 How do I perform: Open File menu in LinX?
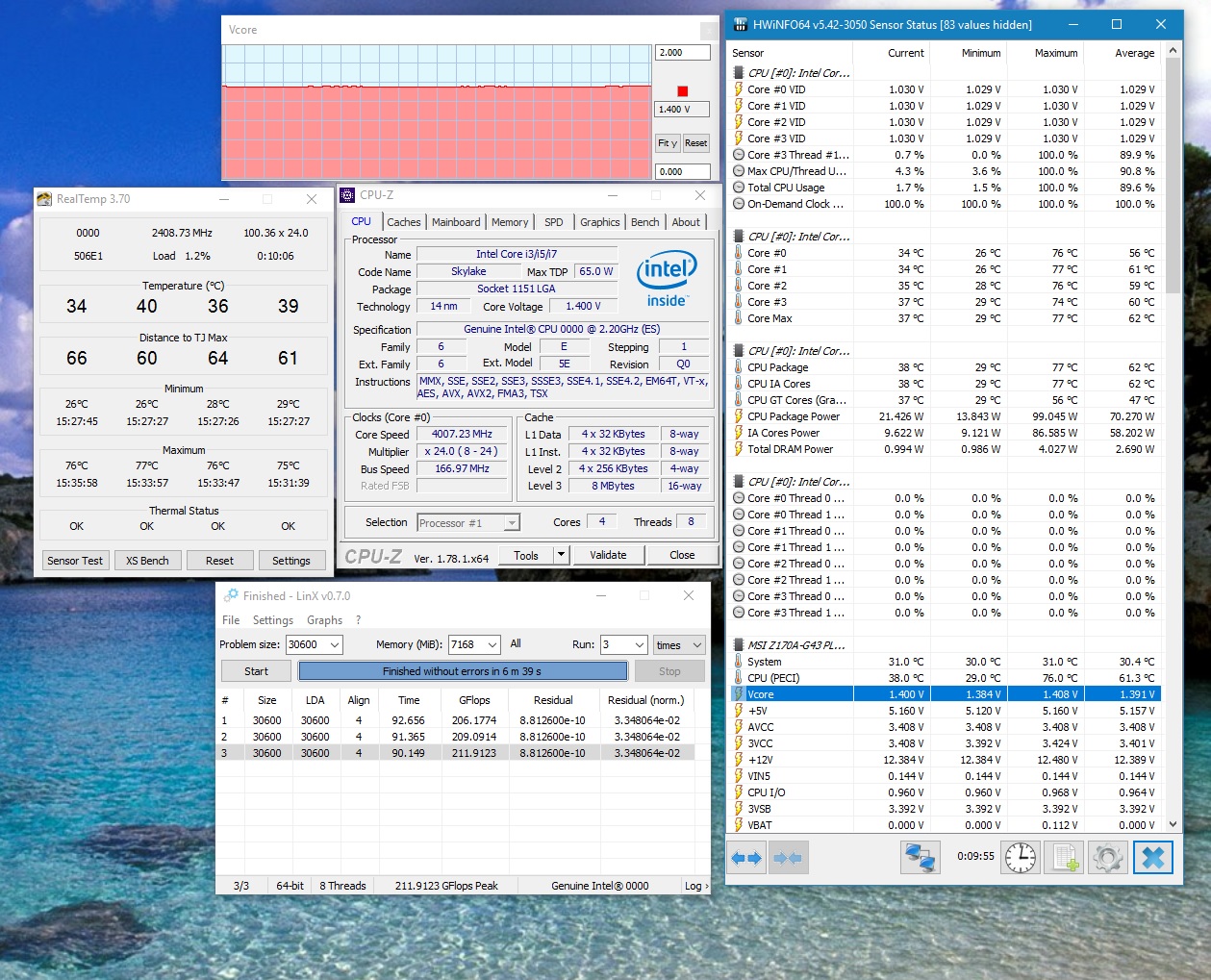pos(231,620)
